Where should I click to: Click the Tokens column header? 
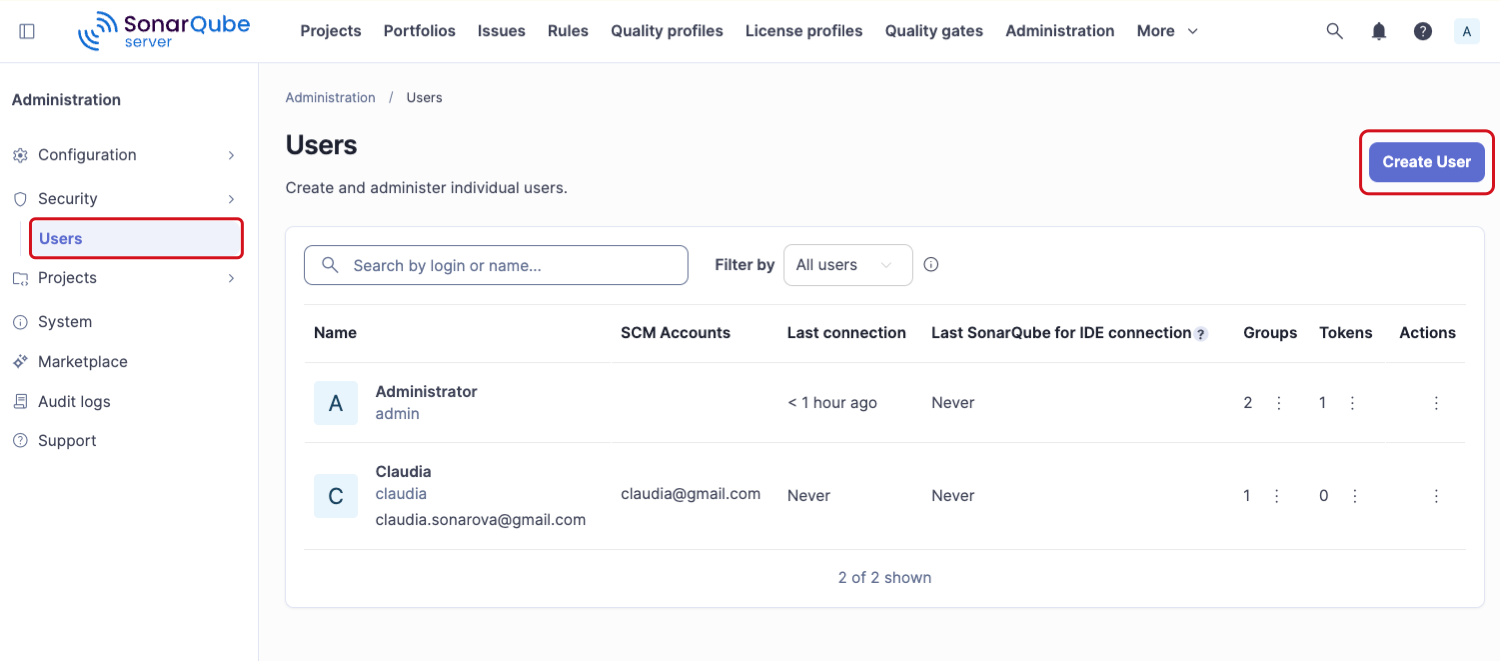[1346, 333]
